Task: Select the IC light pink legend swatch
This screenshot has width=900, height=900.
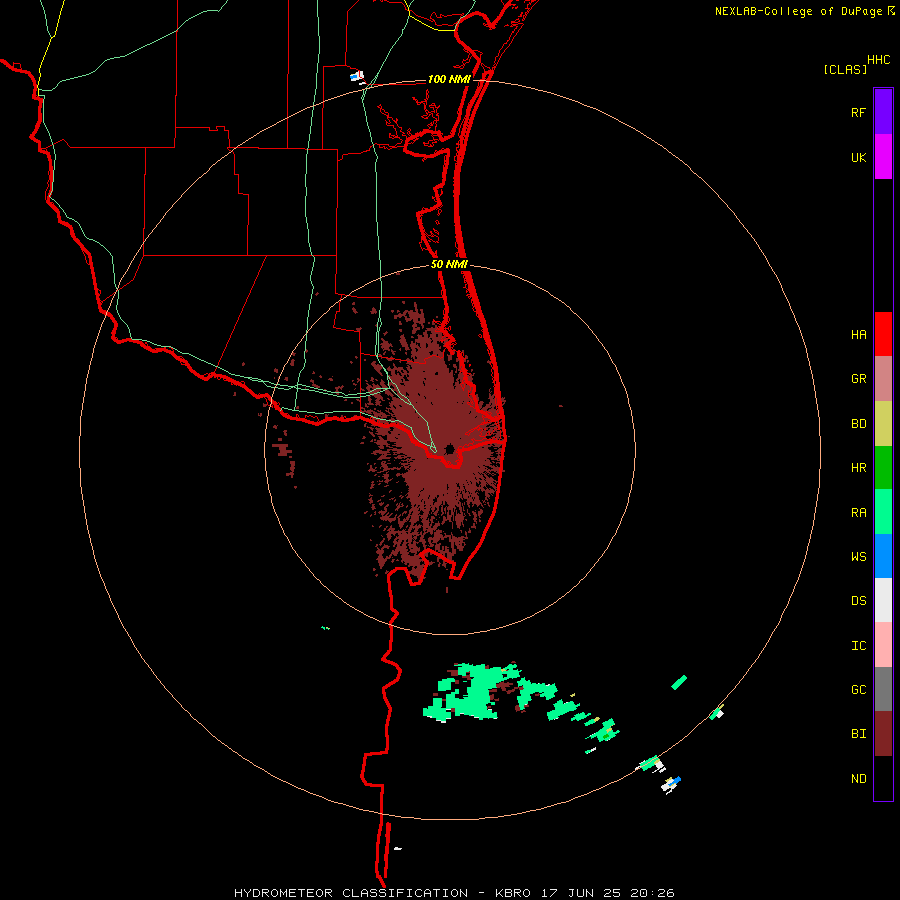Action: [883, 645]
